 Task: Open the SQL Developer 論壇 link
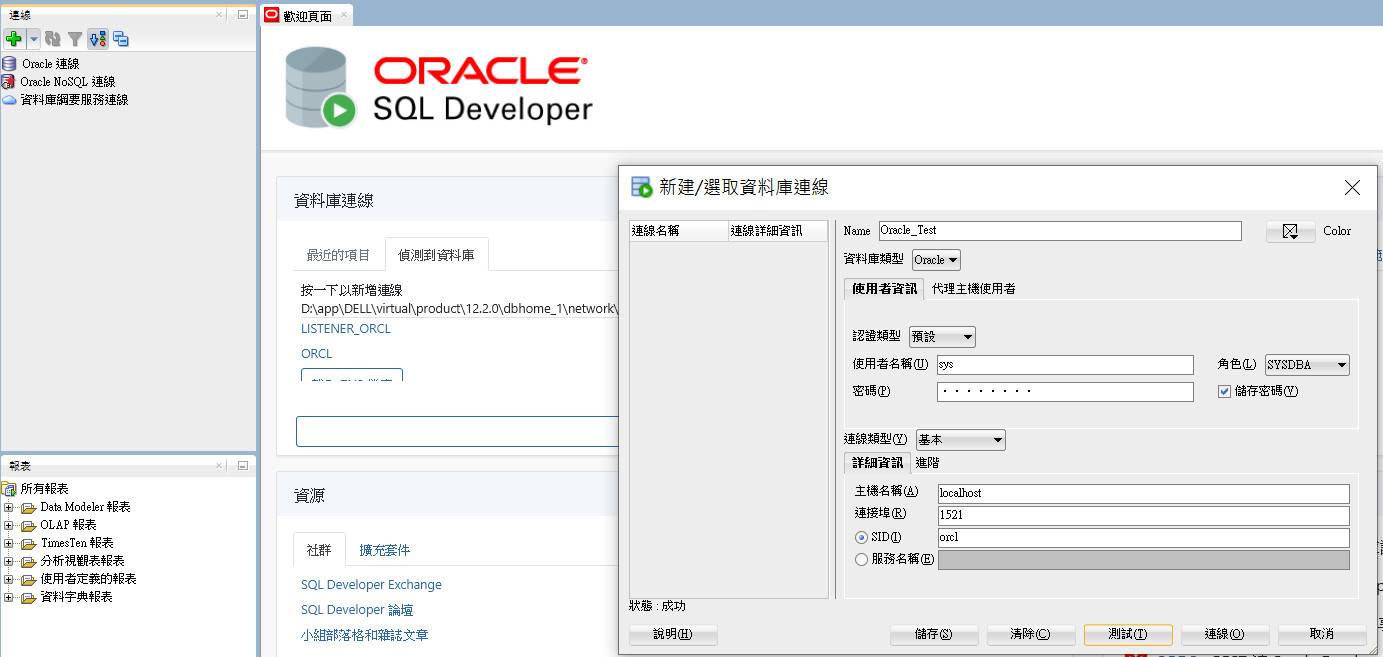click(357, 610)
